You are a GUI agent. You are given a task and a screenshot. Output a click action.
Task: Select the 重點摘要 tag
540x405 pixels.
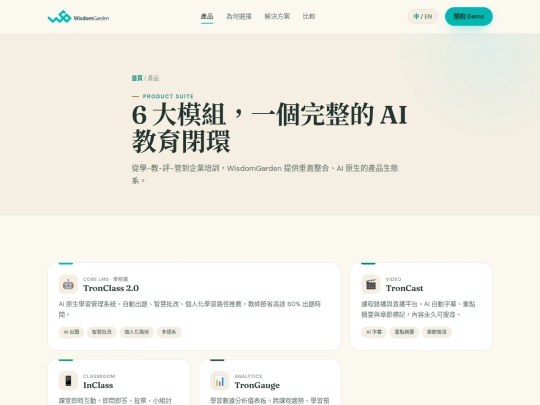pyautogui.click(x=404, y=332)
